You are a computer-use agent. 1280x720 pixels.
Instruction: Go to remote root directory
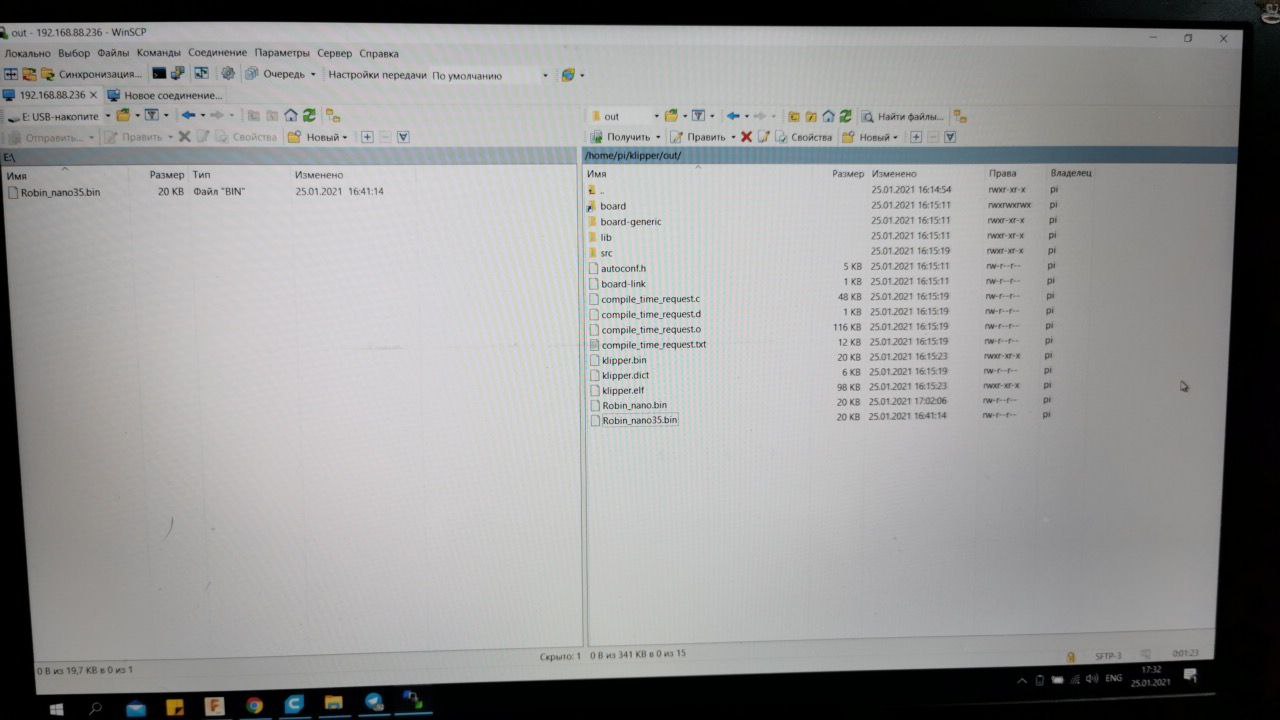[811, 116]
